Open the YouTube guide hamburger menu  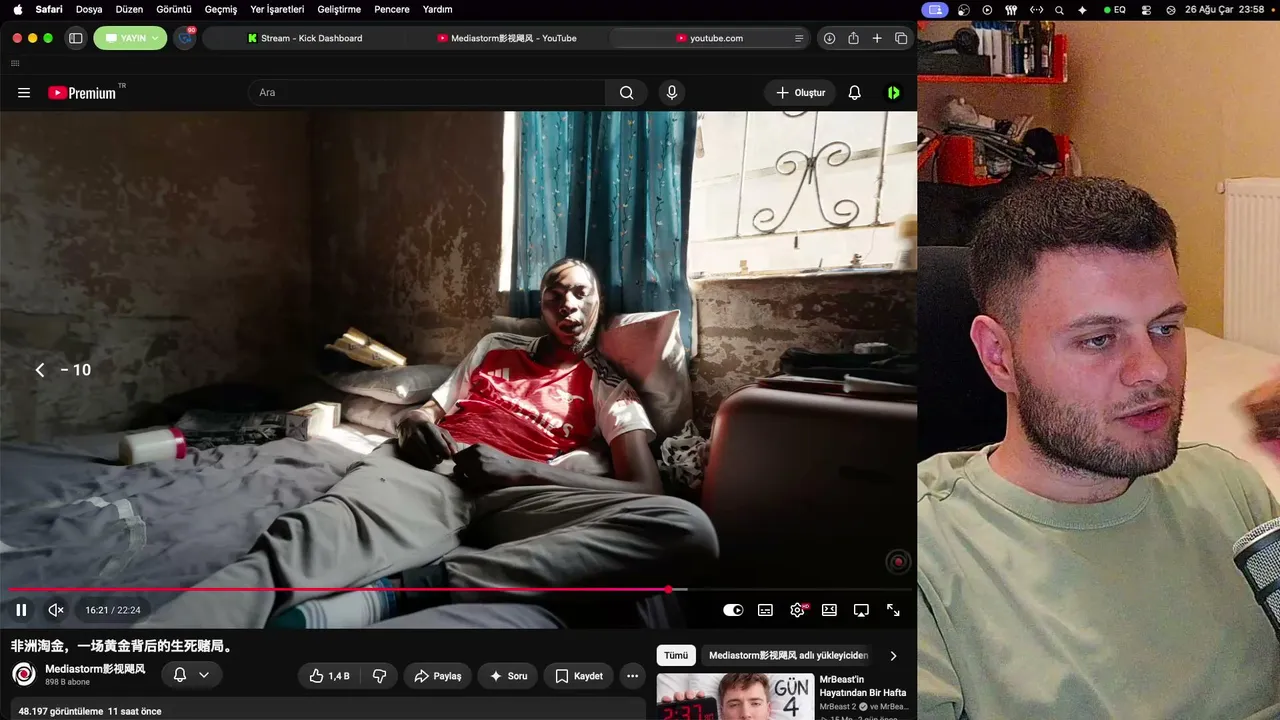coord(24,93)
